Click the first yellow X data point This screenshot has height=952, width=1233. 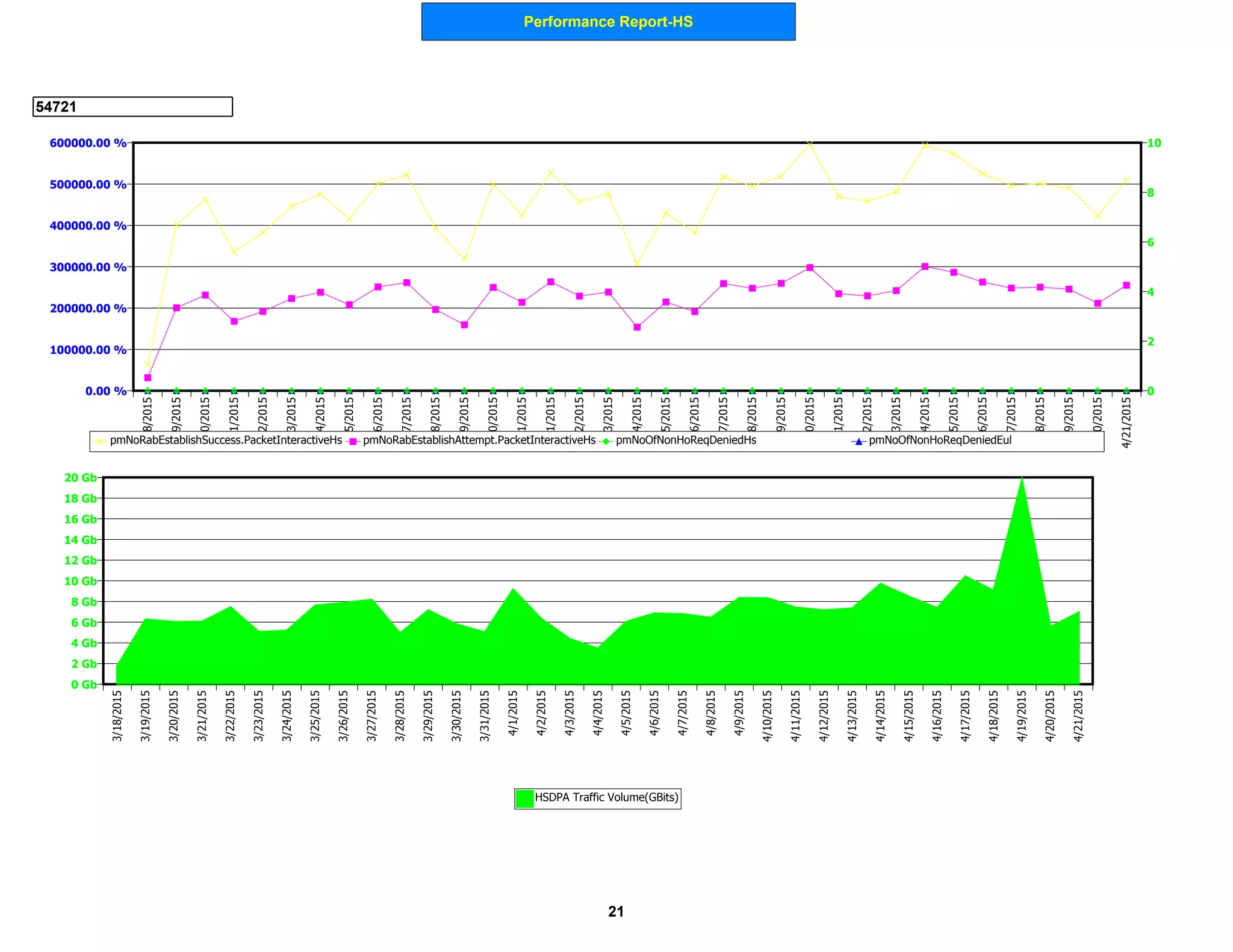tap(148, 364)
